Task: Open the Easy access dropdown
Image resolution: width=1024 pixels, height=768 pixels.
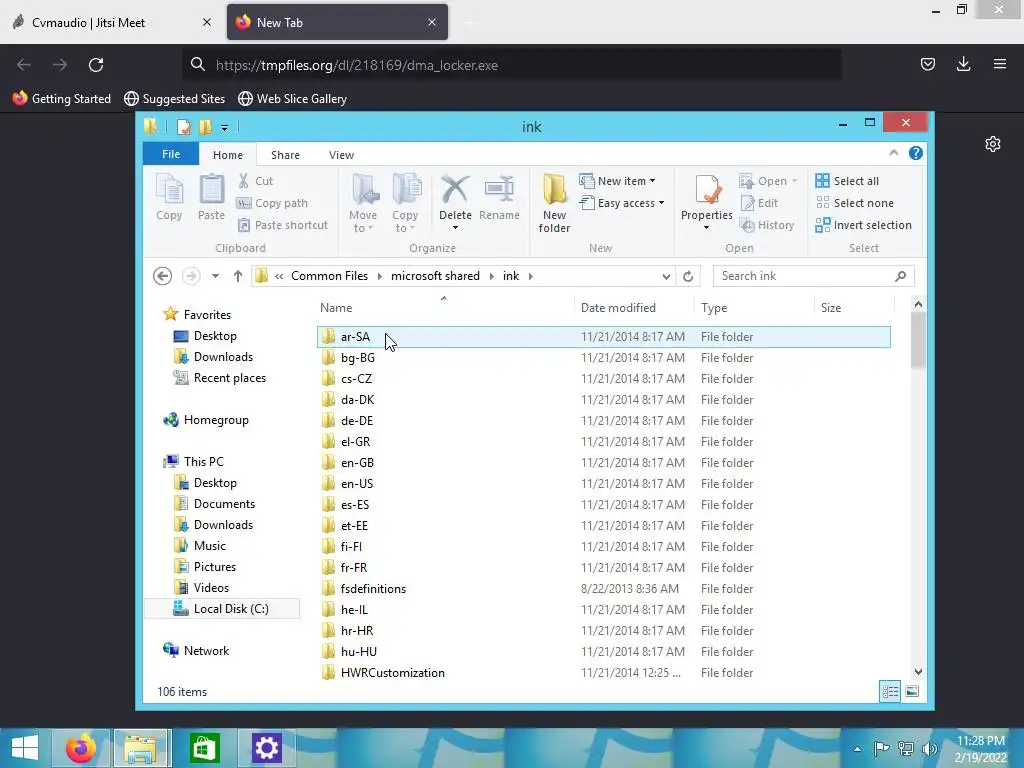Action: coord(622,203)
